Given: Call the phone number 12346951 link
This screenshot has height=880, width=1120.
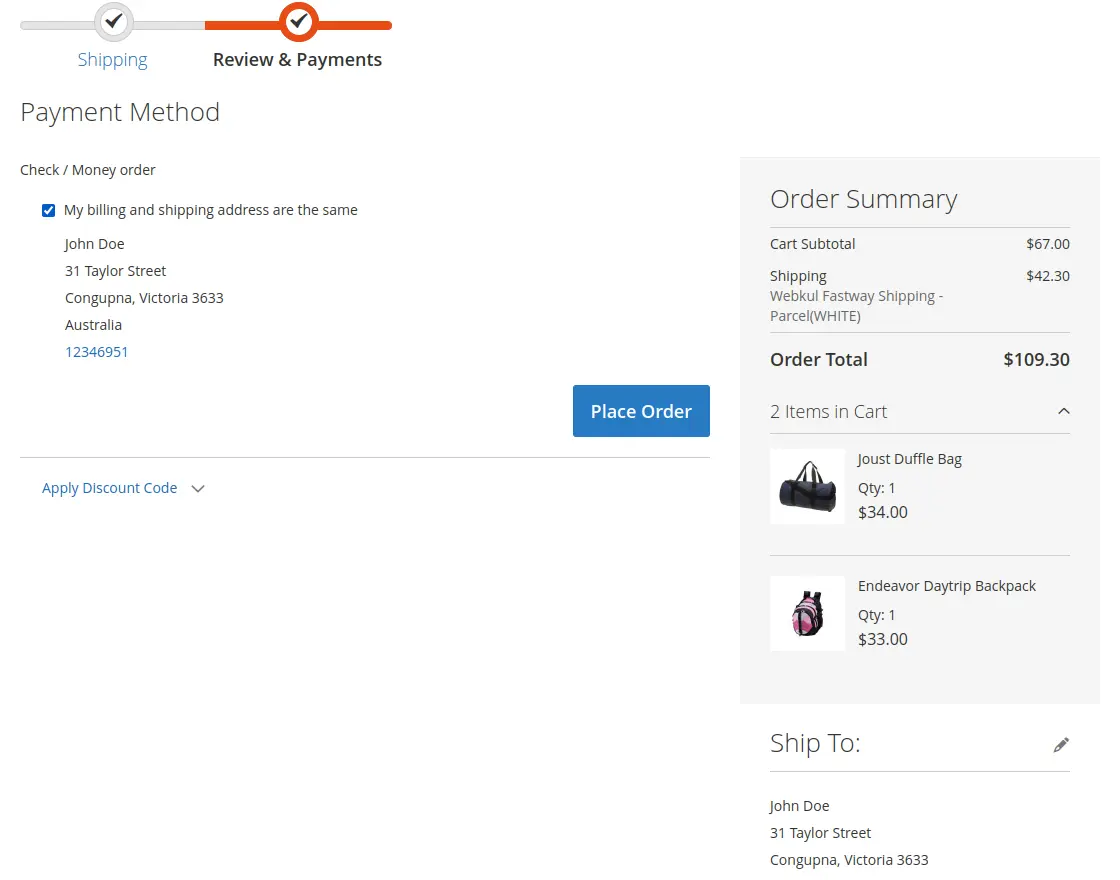Looking at the screenshot, I should pyautogui.click(x=96, y=352).
